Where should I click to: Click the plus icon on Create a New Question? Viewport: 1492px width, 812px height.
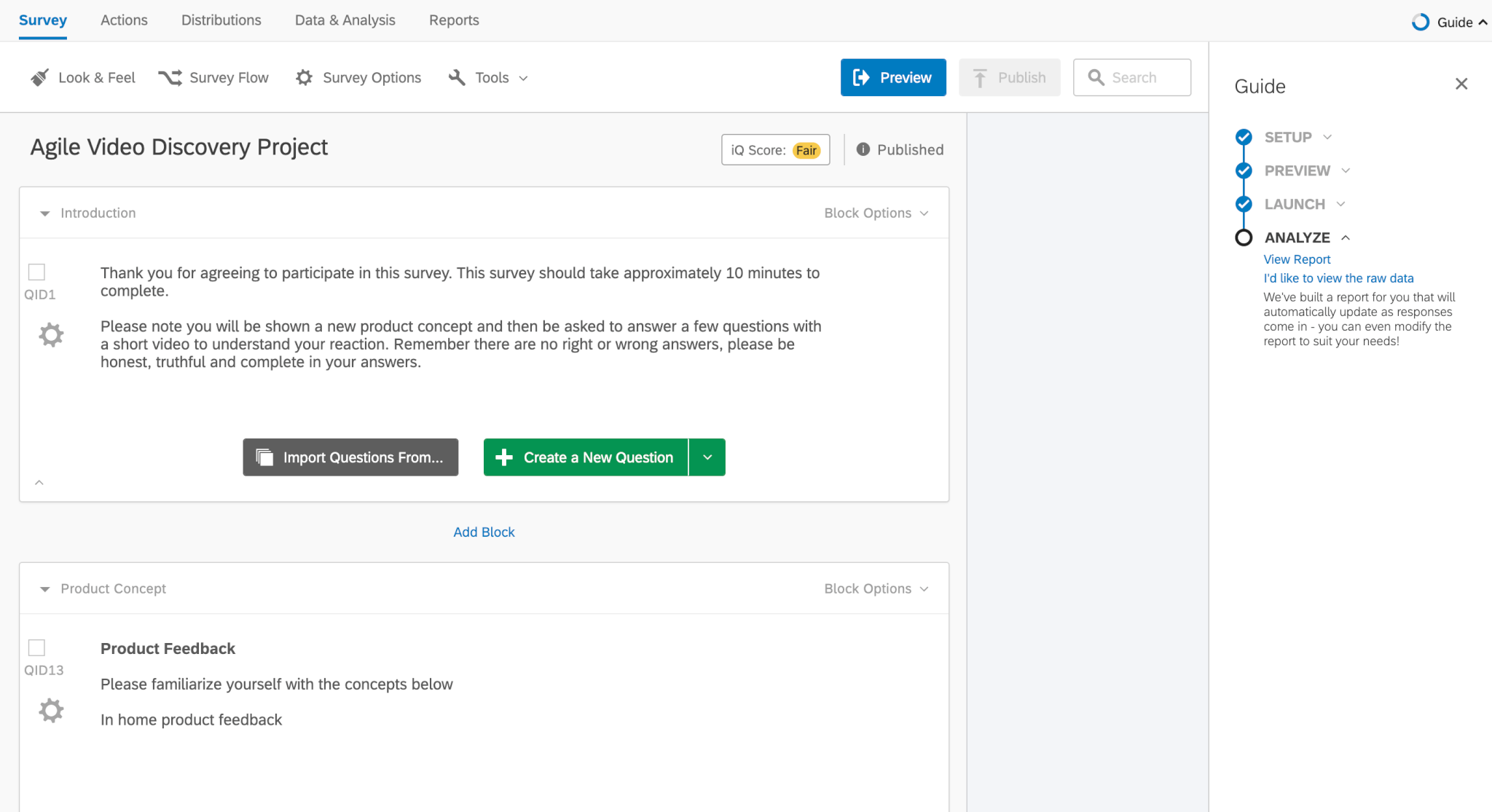503,457
